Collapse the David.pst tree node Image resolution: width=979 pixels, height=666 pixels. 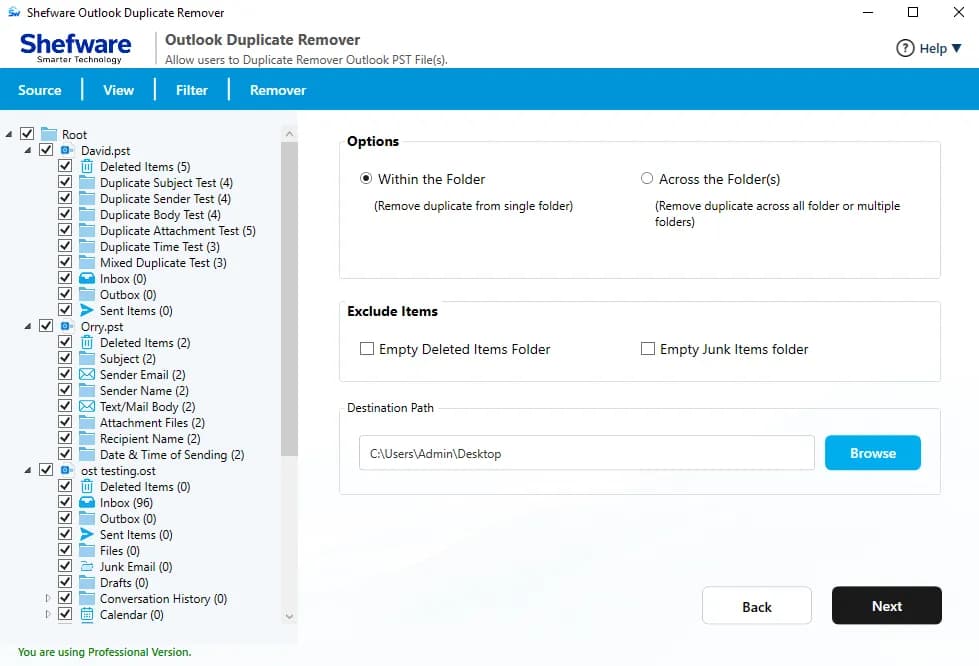point(27,150)
